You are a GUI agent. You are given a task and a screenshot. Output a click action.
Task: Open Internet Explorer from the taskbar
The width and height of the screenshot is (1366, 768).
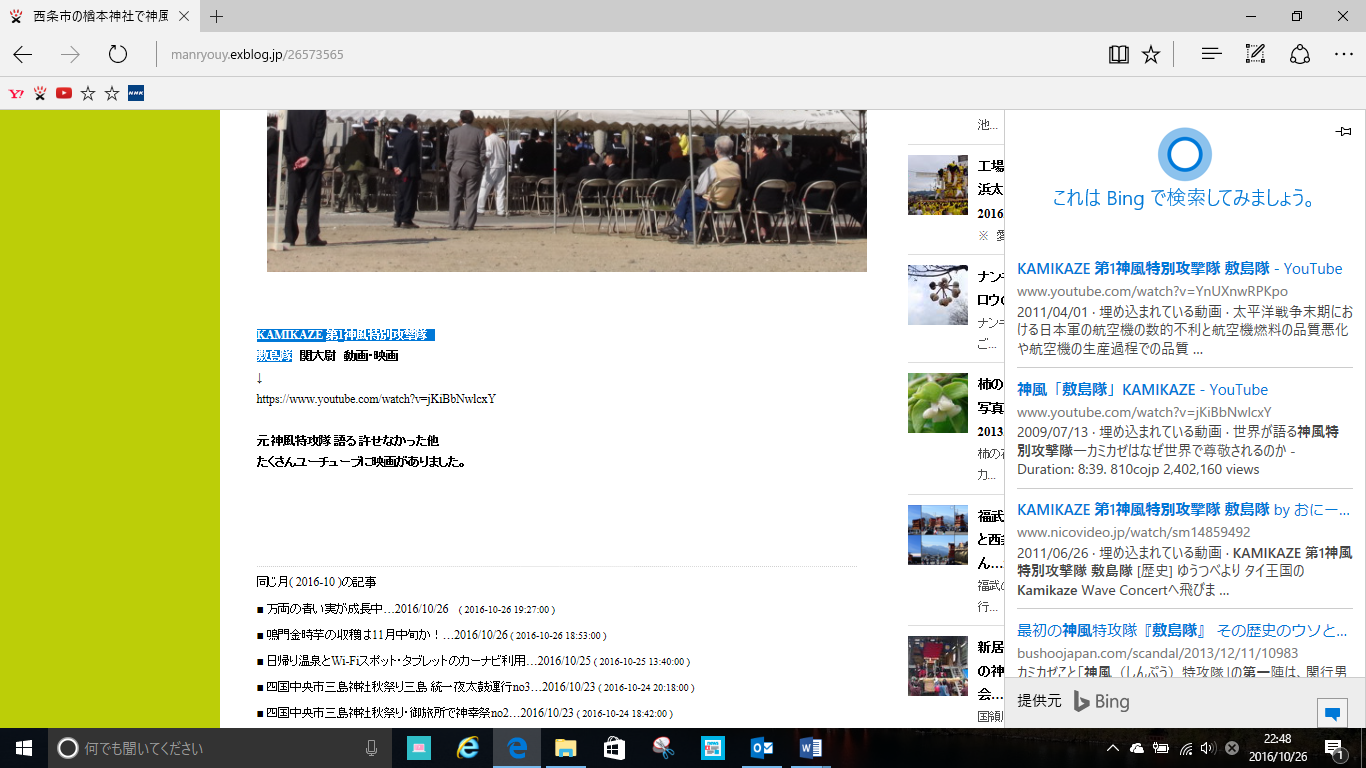coord(467,748)
